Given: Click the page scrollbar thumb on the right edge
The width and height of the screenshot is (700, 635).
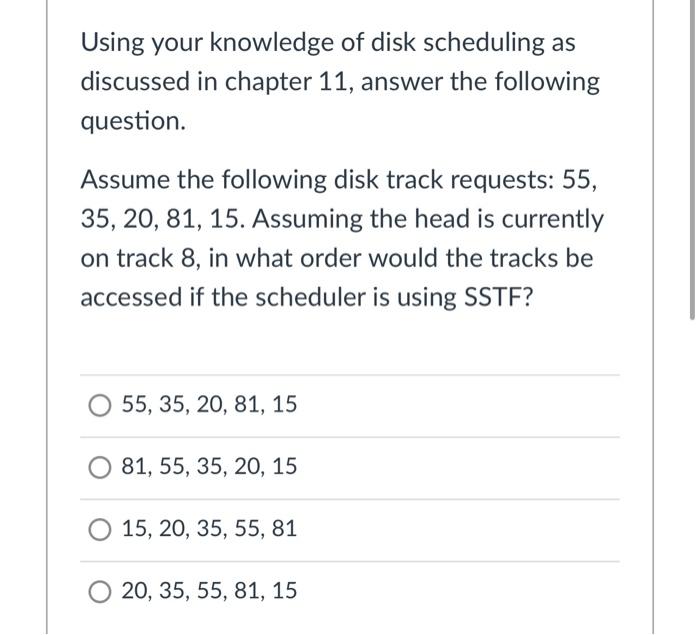Looking at the screenshot, I should coord(692,160).
